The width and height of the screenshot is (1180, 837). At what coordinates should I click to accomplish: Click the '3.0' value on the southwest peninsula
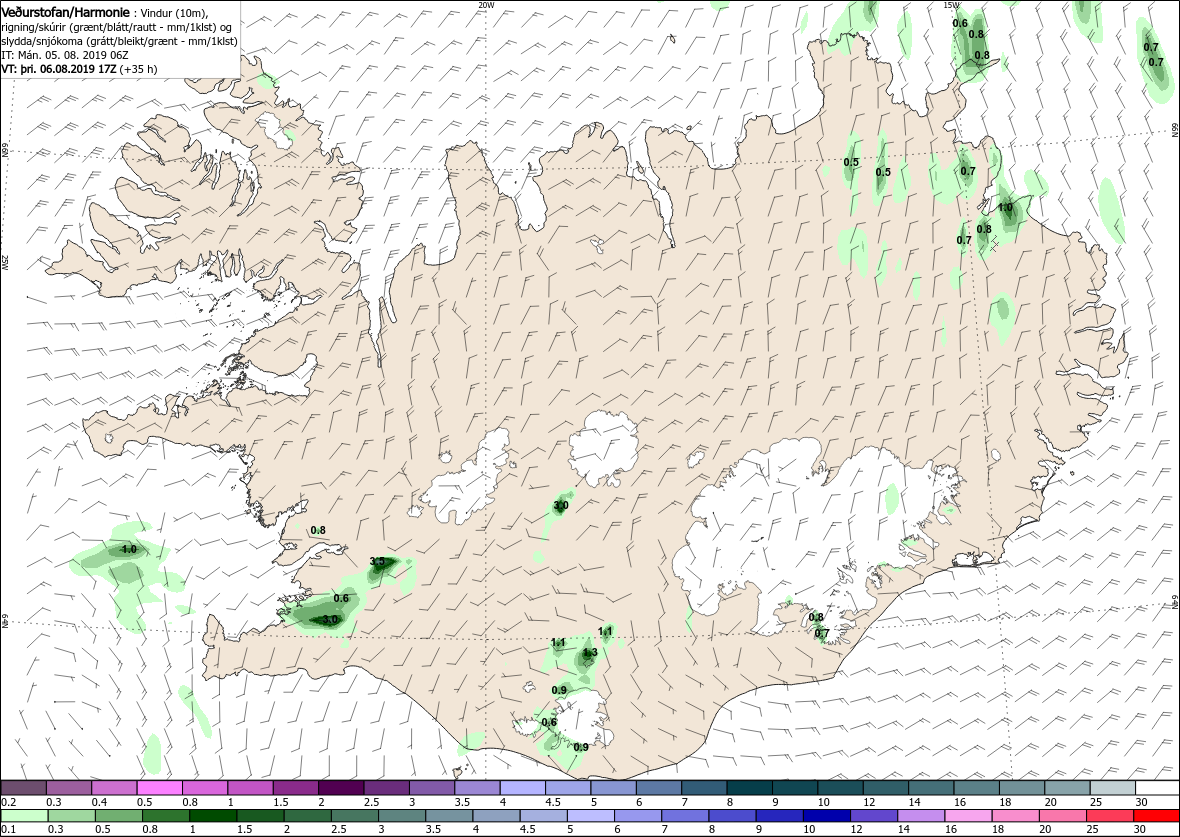pyautogui.click(x=330, y=619)
